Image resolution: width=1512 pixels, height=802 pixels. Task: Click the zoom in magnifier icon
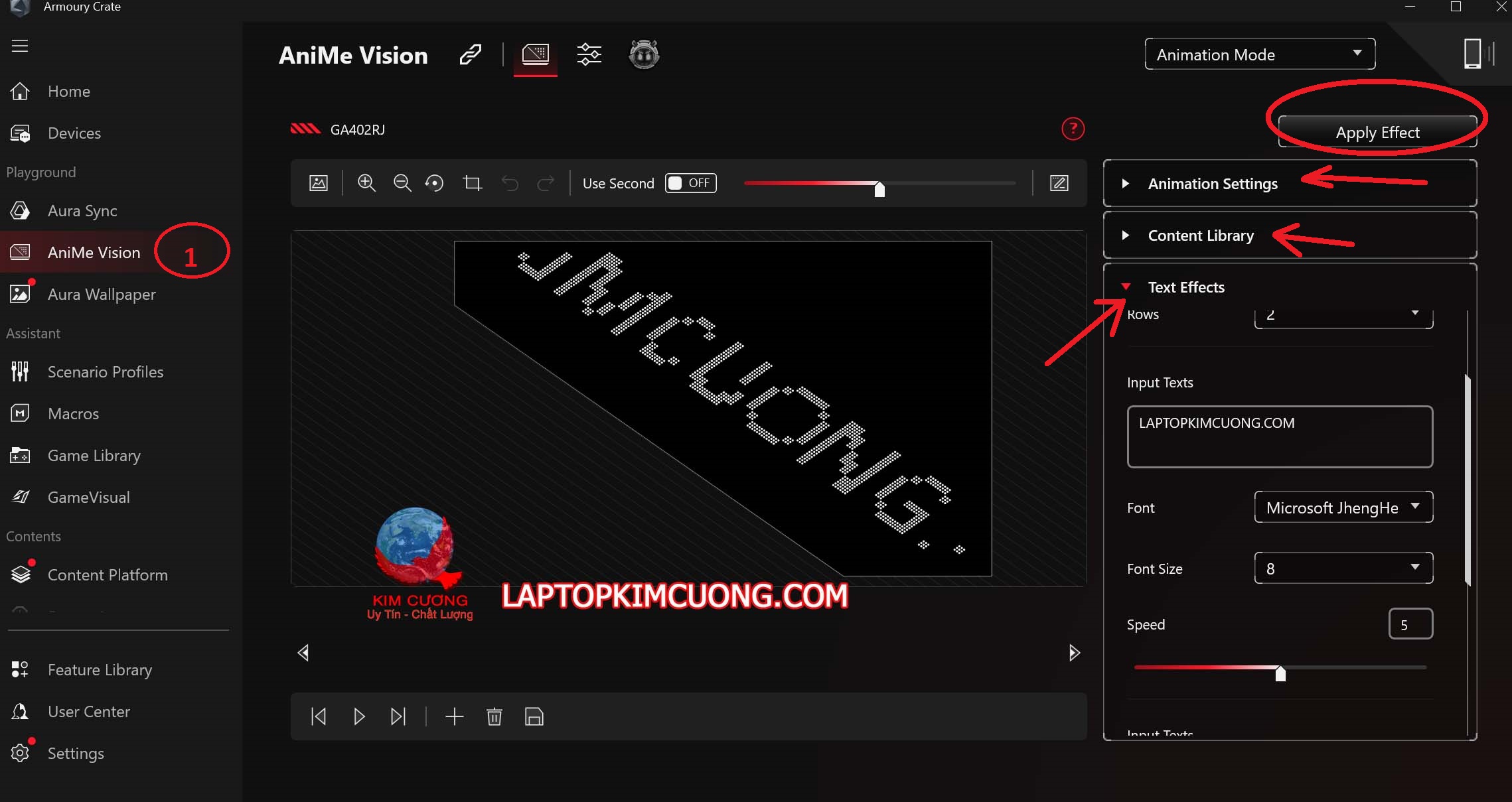[x=366, y=183]
